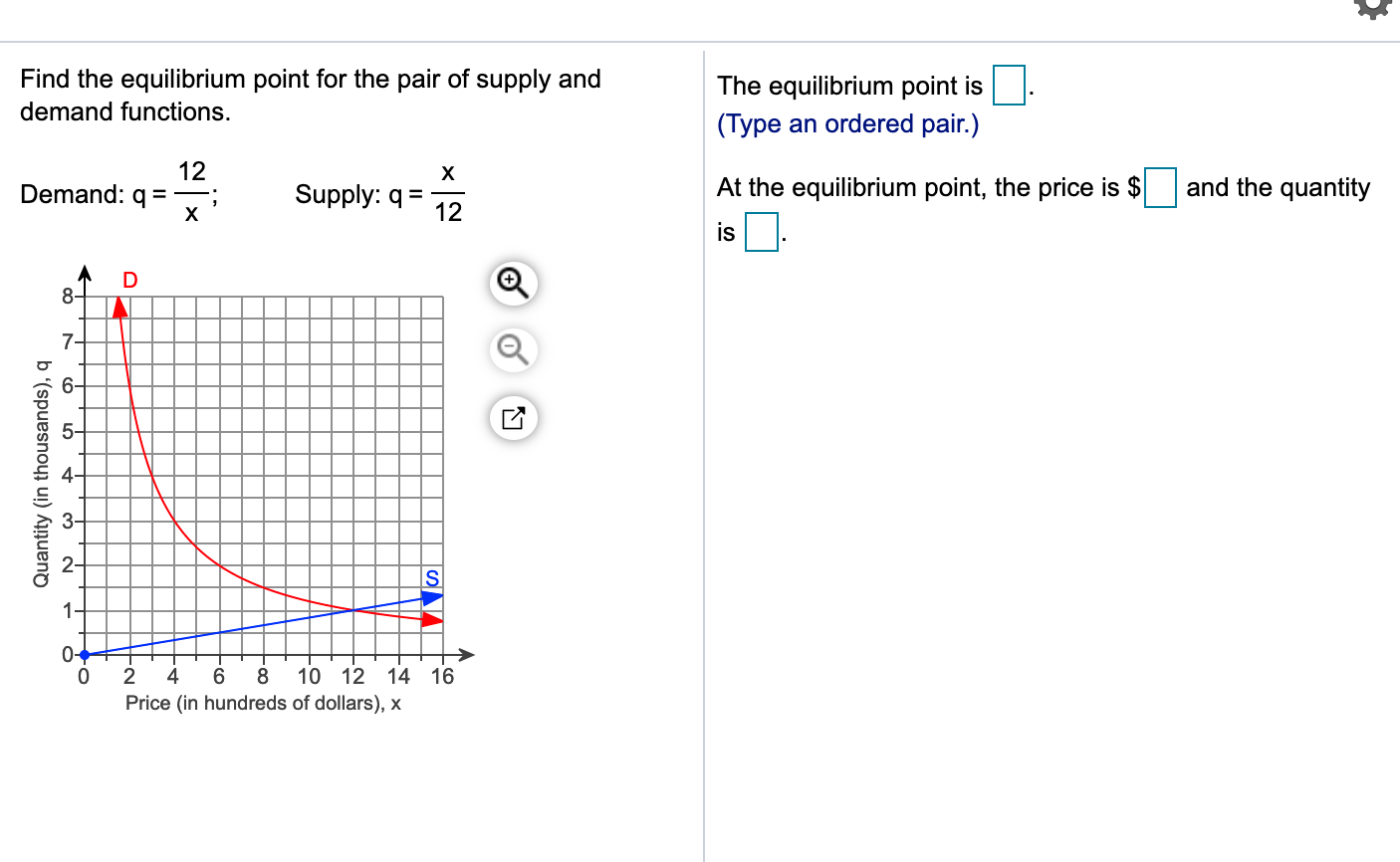Click the zoom-out magnifier beside the graph
This screenshot has width=1400, height=862.
tap(512, 350)
